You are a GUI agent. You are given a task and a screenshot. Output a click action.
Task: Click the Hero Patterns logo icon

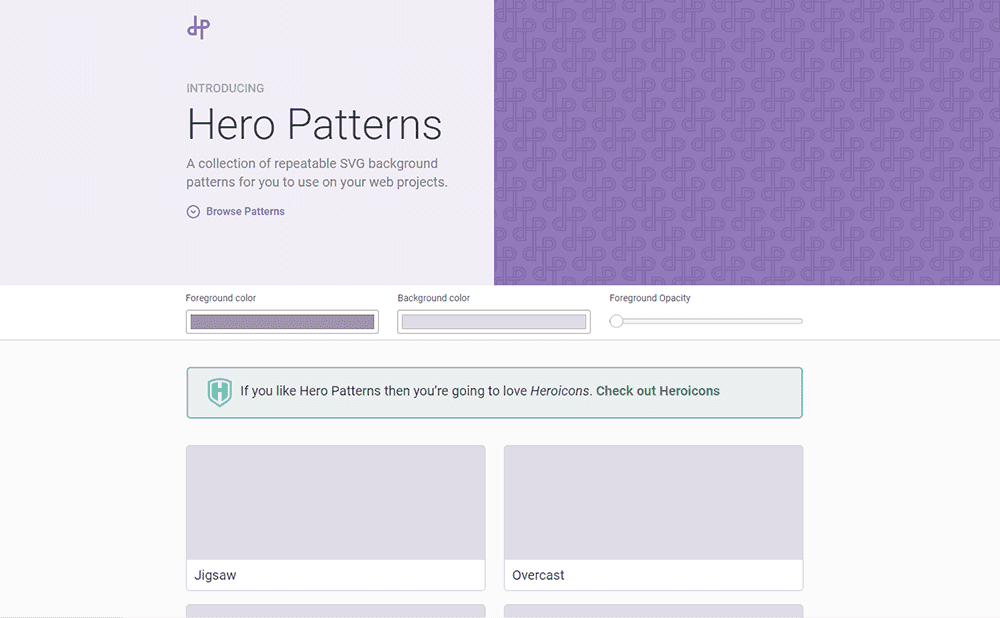(197, 27)
